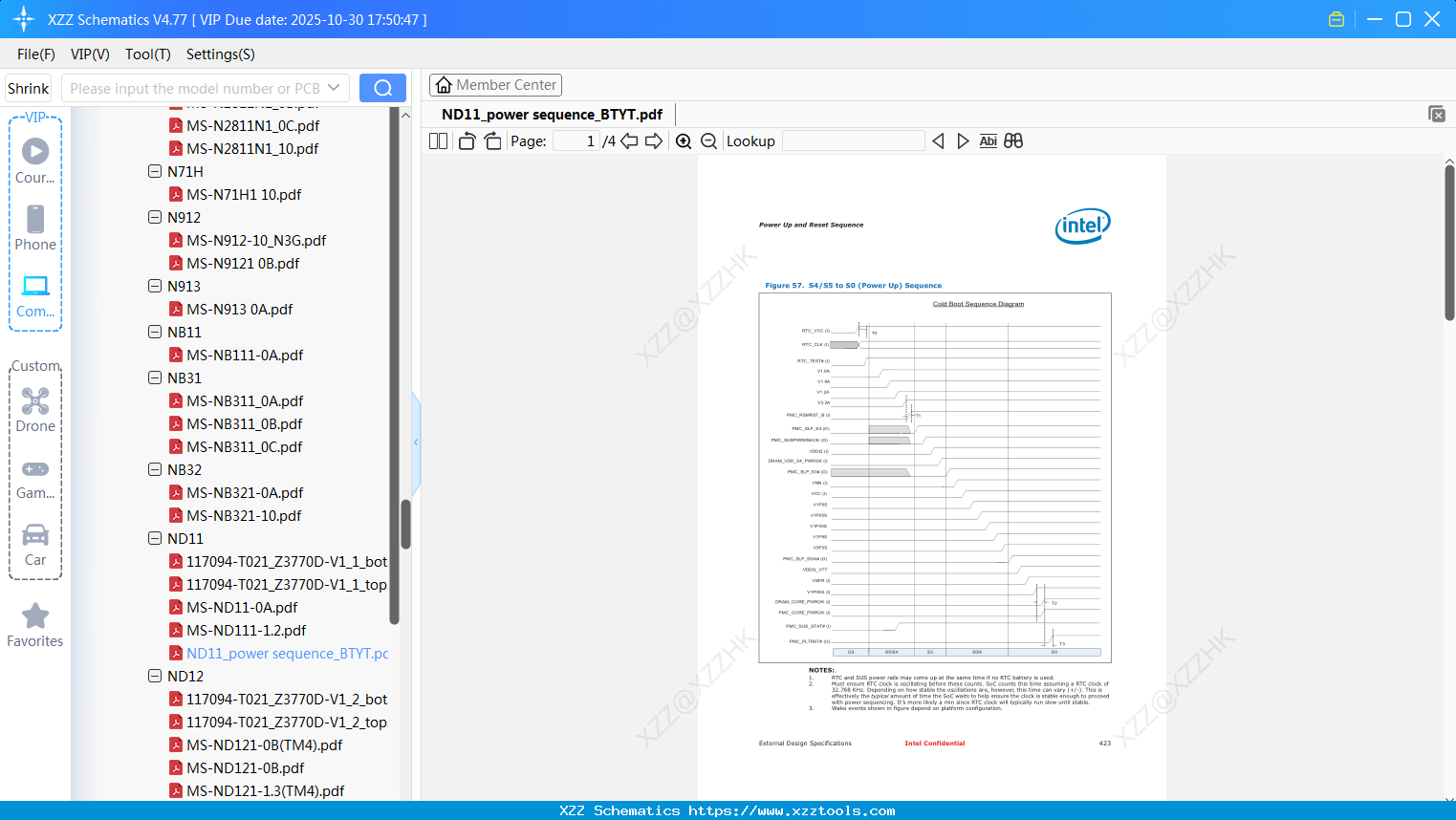The width and height of the screenshot is (1456, 820).
Task: Zoom out of the PDF
Action: pyautogui.click(x=709, y=141)
